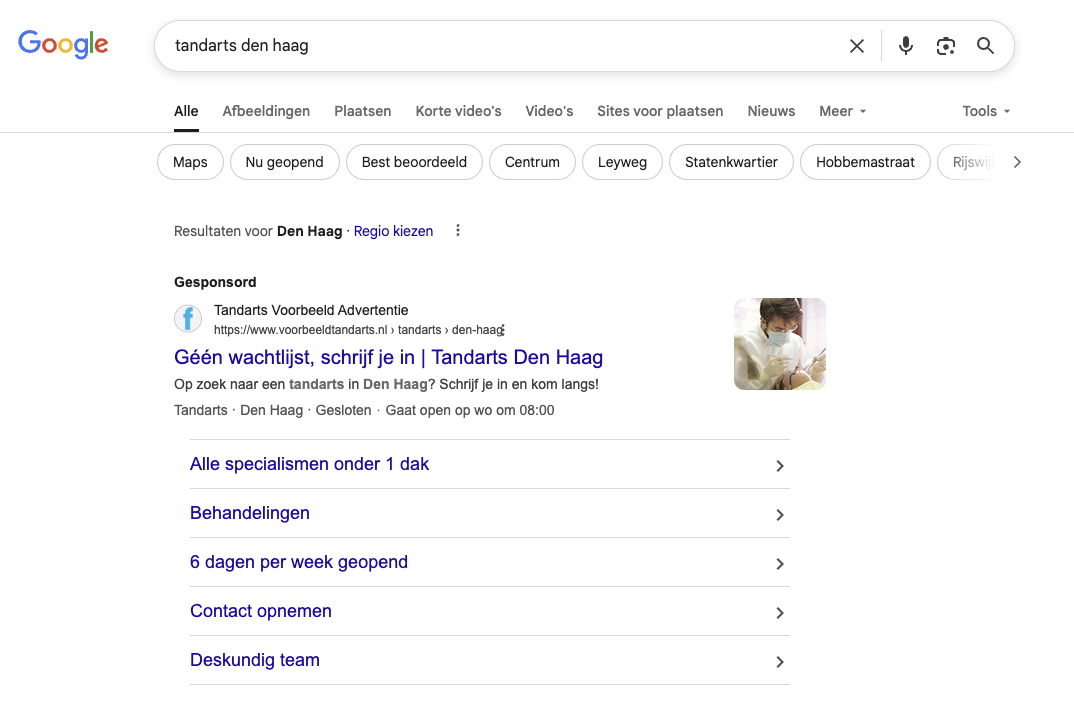Select the 'Centrum' filter chip

coord(532,162)
